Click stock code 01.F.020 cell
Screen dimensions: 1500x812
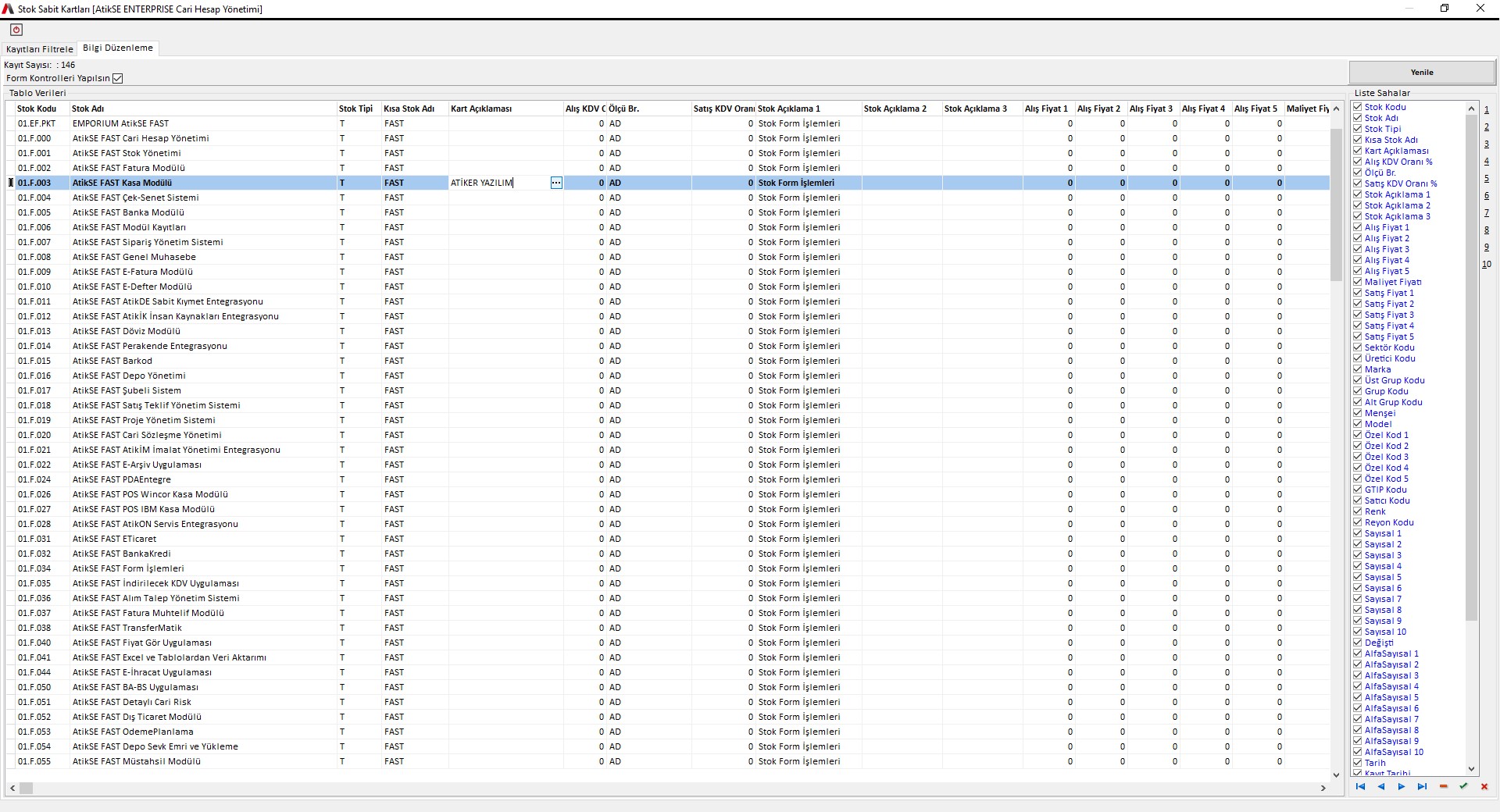(x=42, y=435)
